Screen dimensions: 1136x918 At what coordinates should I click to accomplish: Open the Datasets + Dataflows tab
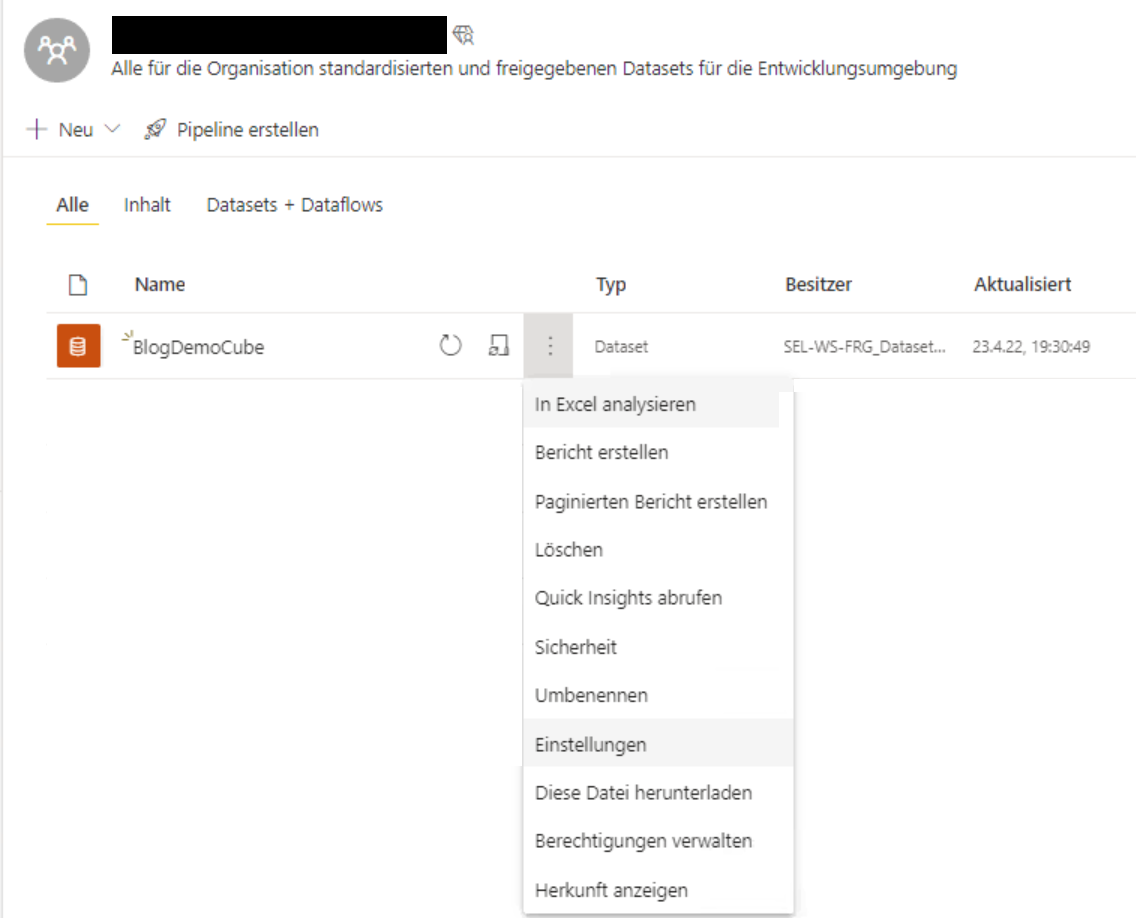click(x=295, y=205)
